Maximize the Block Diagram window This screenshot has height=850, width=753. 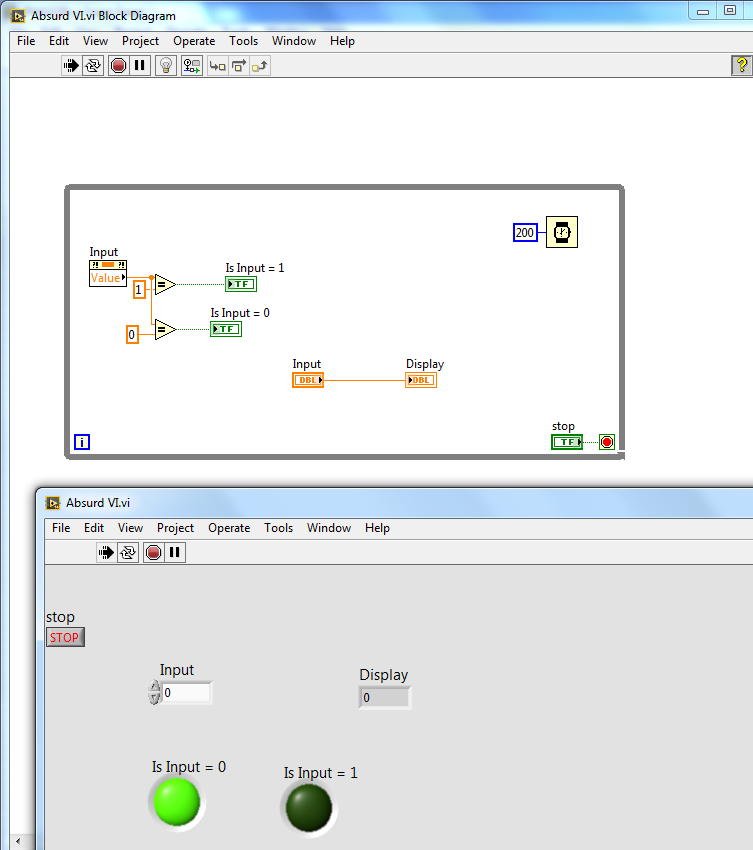point(730,11)
